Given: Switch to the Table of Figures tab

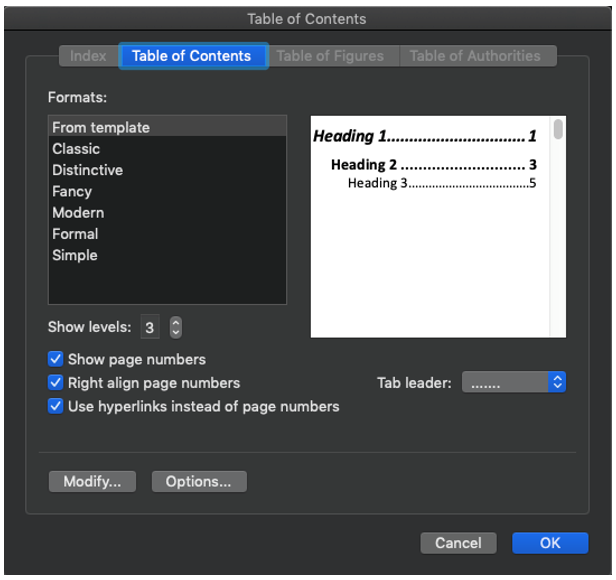Looking at the screenshot, I should click(x=330, y=56).
